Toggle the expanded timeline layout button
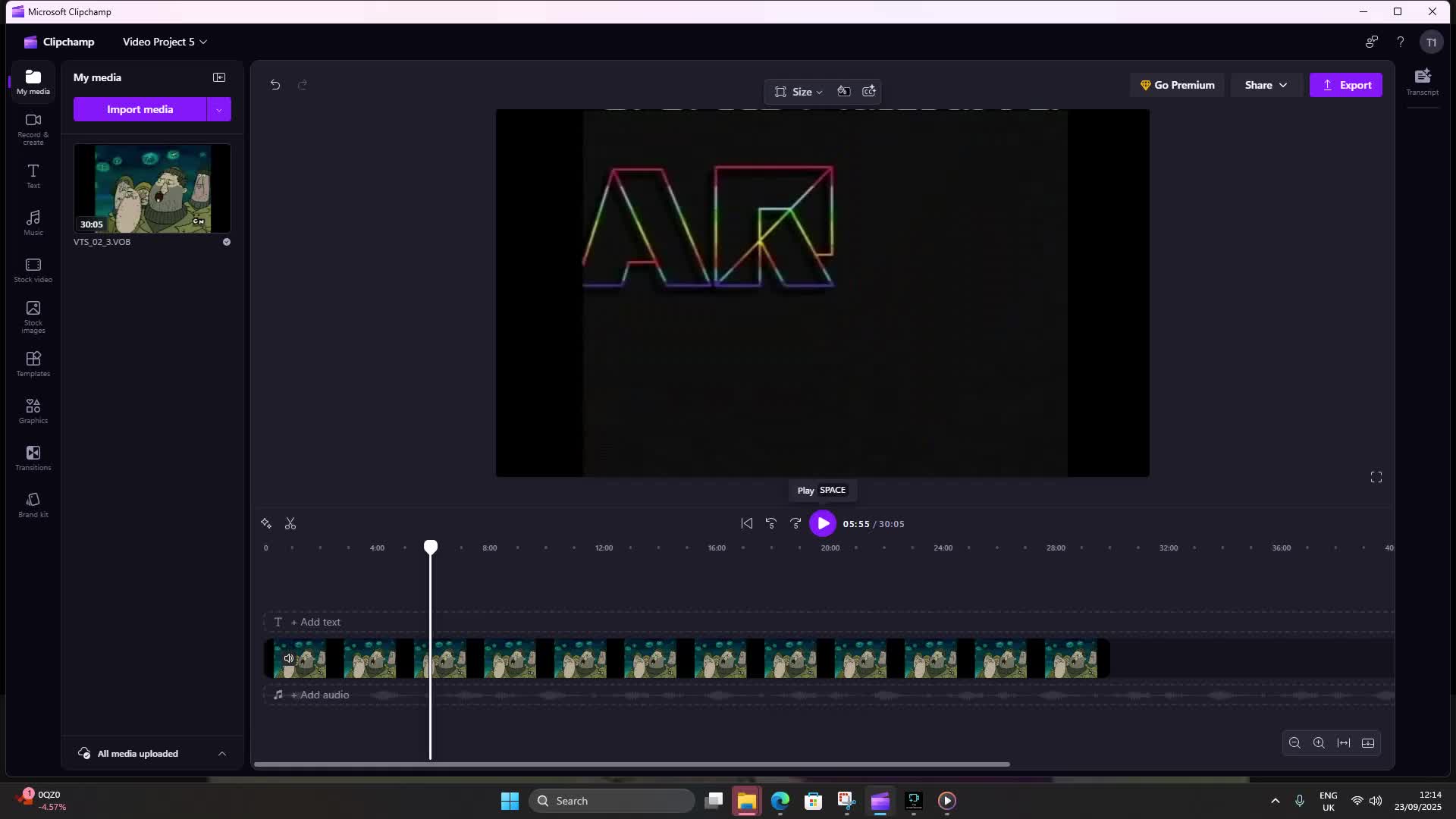The height and width of the screenshot is (819, 1456). [1368, 743]
